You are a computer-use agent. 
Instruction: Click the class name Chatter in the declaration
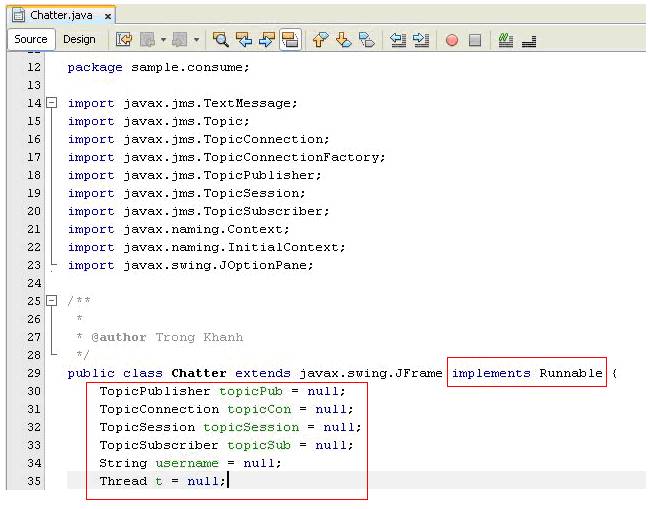tap(199, 373)
